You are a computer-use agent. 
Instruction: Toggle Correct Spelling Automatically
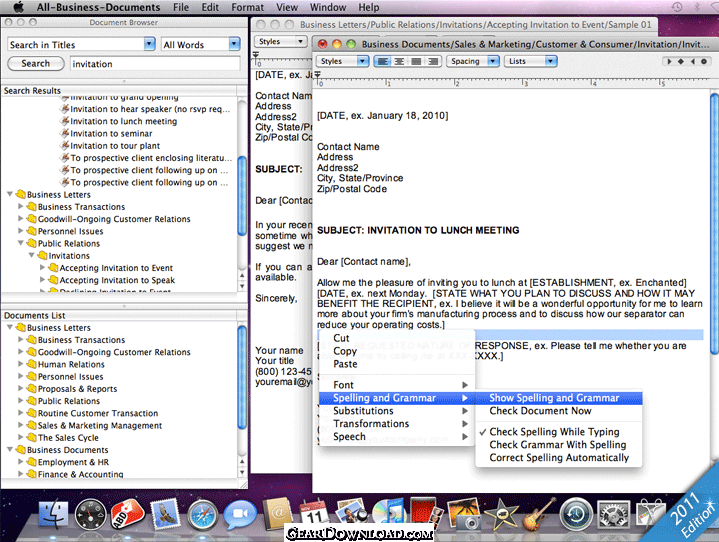click(x=559, y=458)
